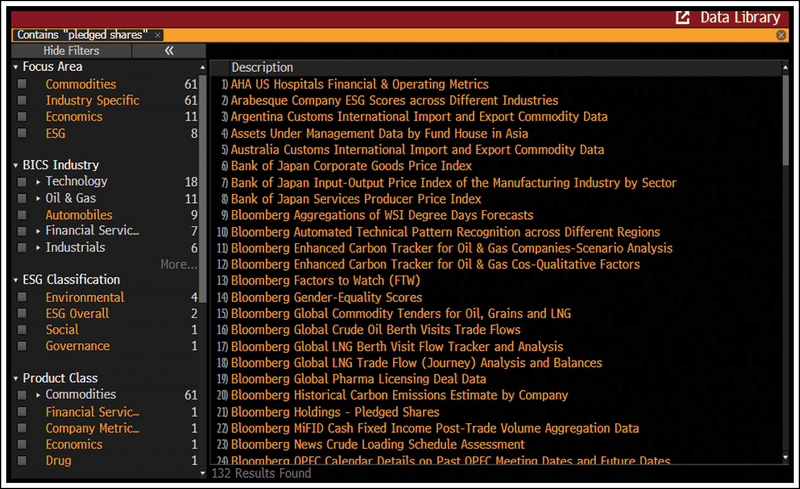The image size is (800, 489).
Task: Expand the Technology industry tree node
Action: (x=38, y=182)
